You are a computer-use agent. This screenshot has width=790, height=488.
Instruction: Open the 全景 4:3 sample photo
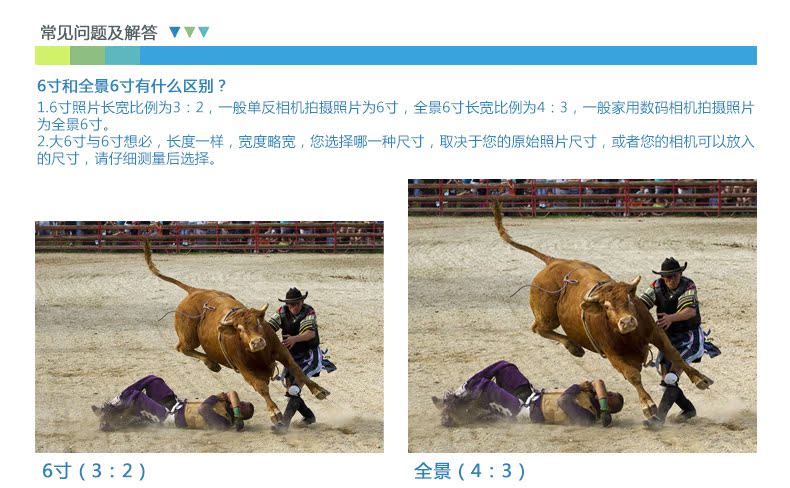pyautogui.click(x=582, y=316)
